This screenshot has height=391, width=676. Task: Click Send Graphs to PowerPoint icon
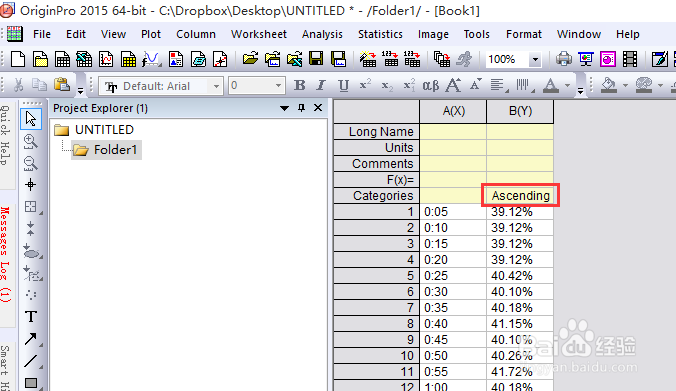click(x=607, y=59)
